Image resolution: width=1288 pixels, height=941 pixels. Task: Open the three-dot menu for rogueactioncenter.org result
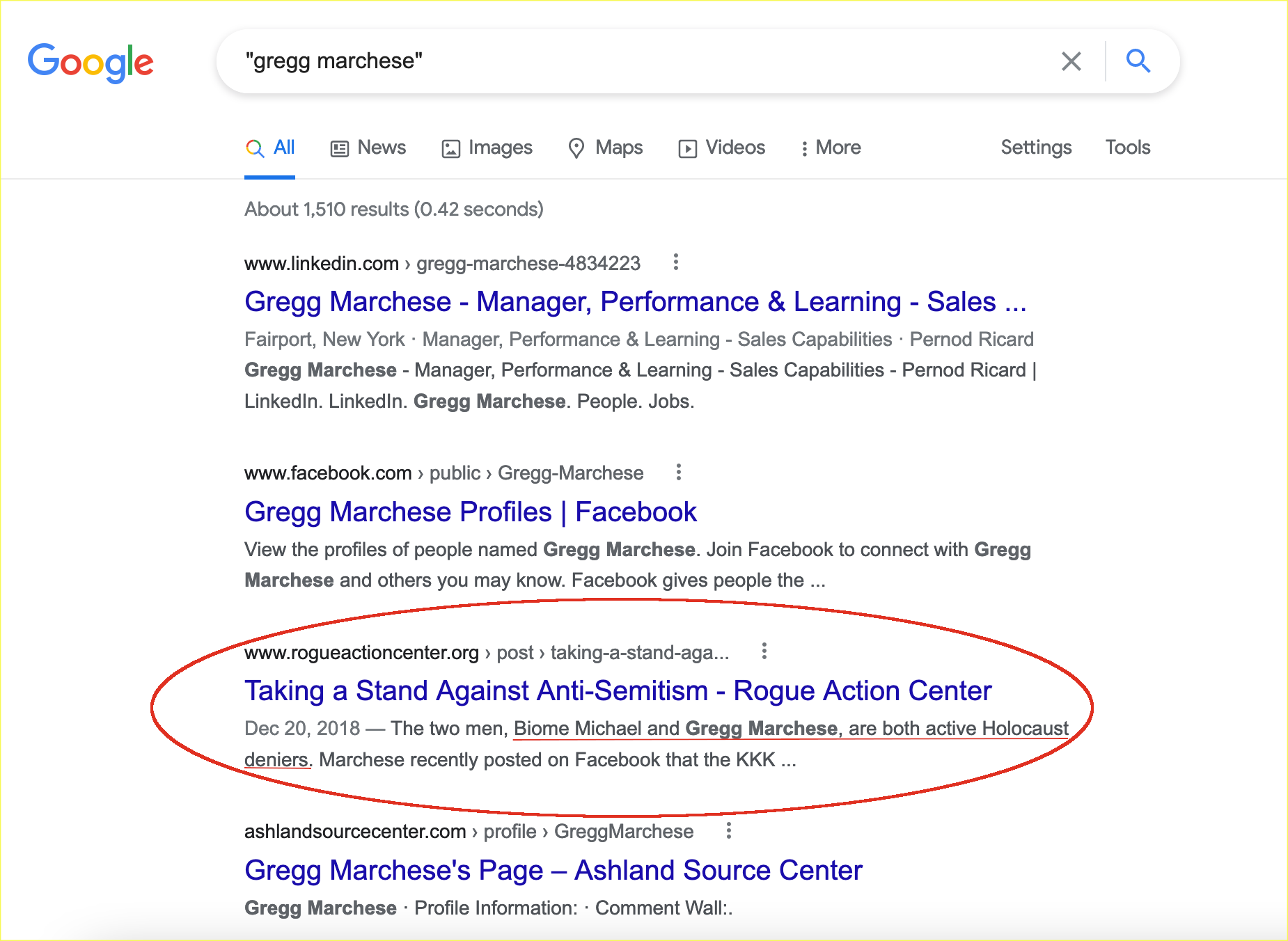[764, 651]
